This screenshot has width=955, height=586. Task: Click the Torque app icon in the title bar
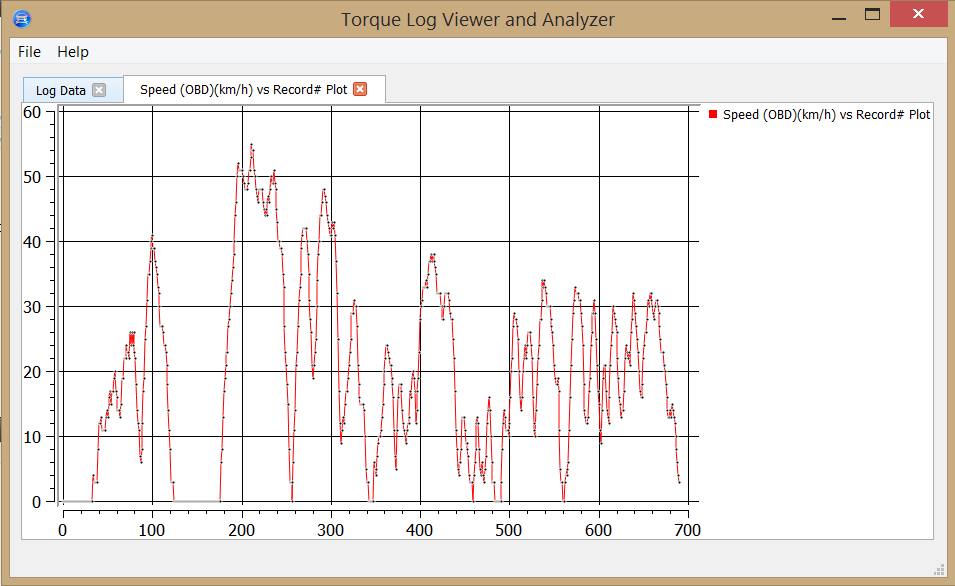[x=21, y=17]
